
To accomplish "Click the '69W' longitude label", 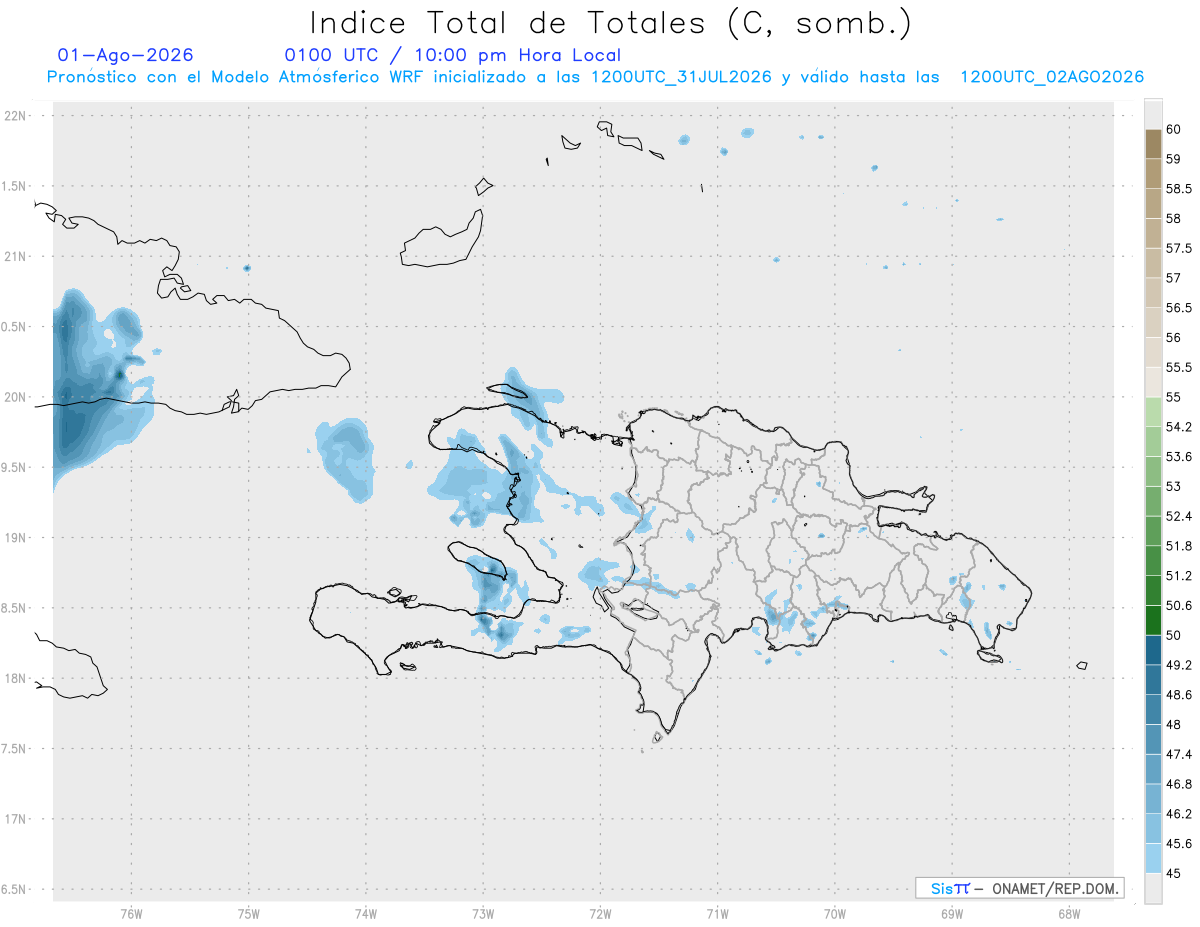I will 951,914.
